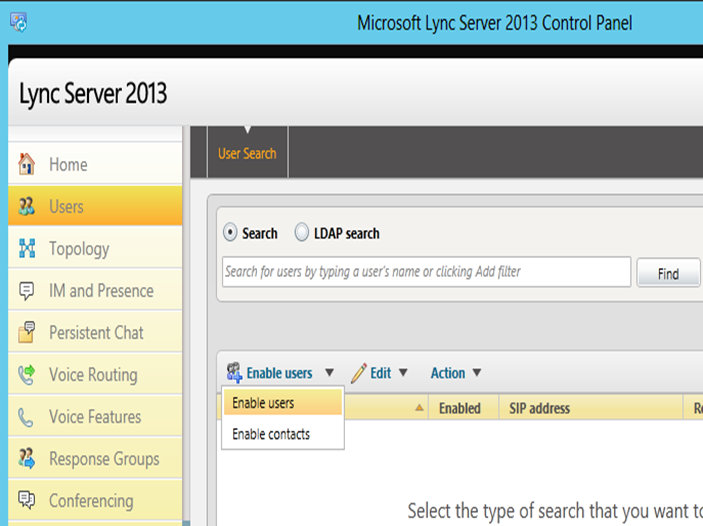Open the Voice Features section label
The height and width of the screenshot is (526, 703).
click(95, 417)
